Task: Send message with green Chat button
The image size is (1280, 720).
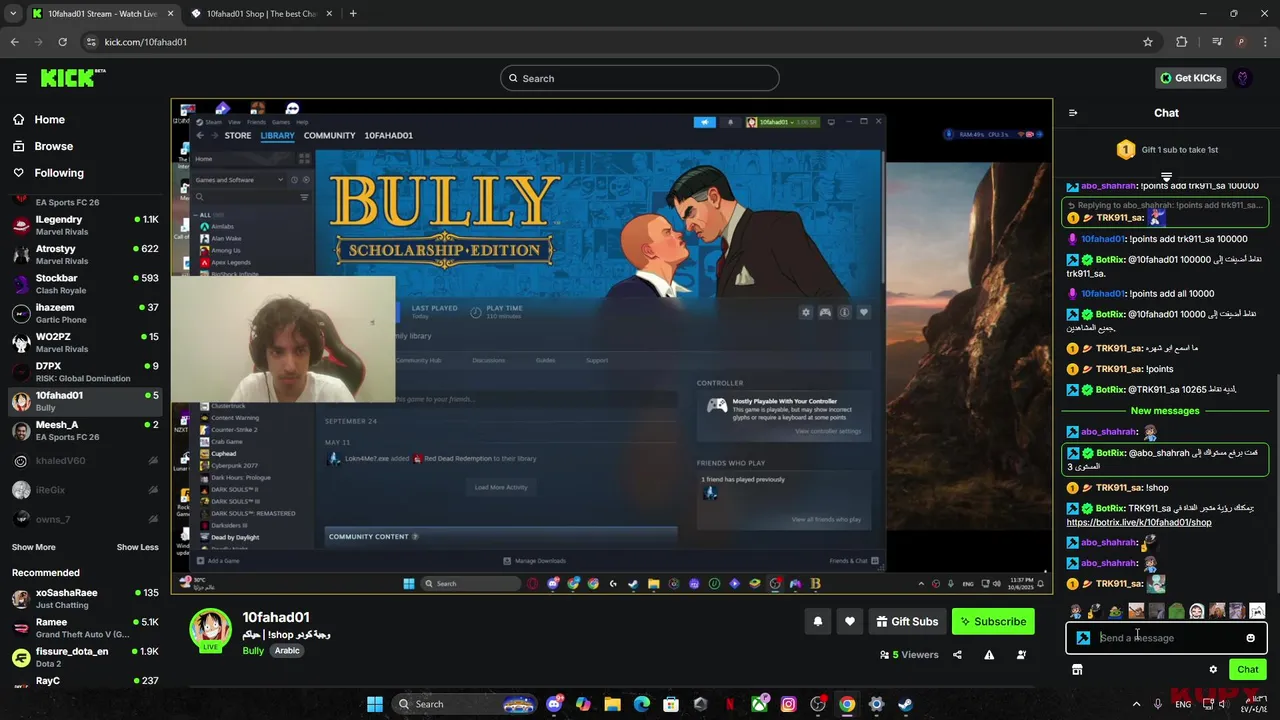Action: point(1248,670)
